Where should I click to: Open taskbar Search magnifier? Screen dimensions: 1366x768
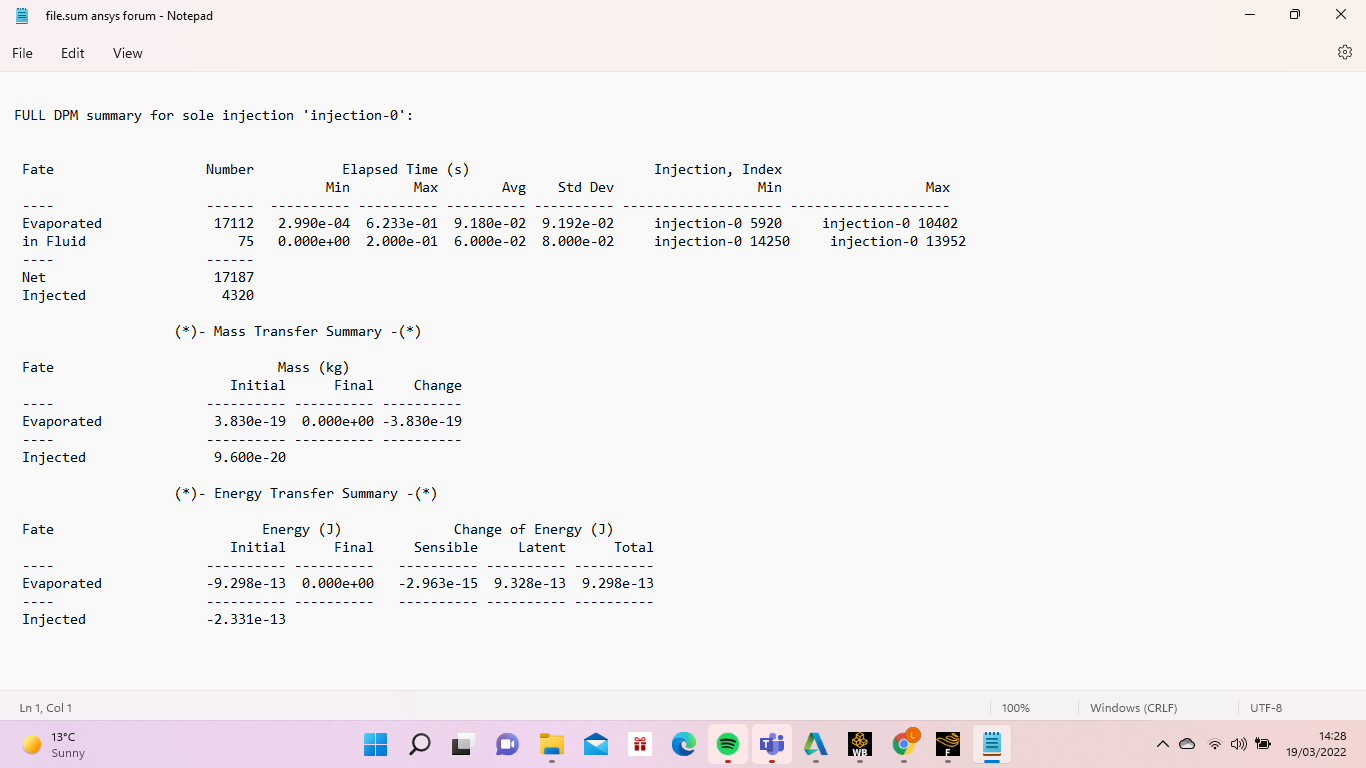pyautogui.click(x=420, y=744)
